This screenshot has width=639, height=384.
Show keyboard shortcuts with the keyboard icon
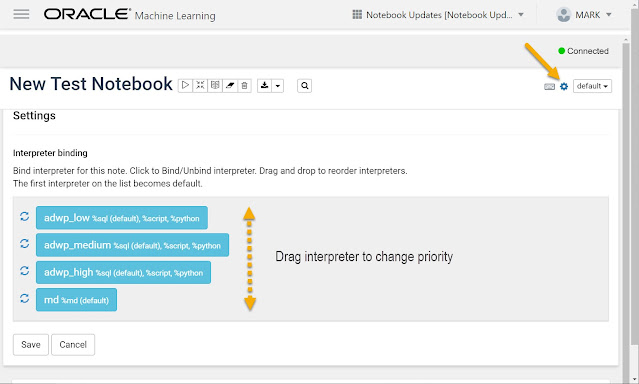click(549, 86)
